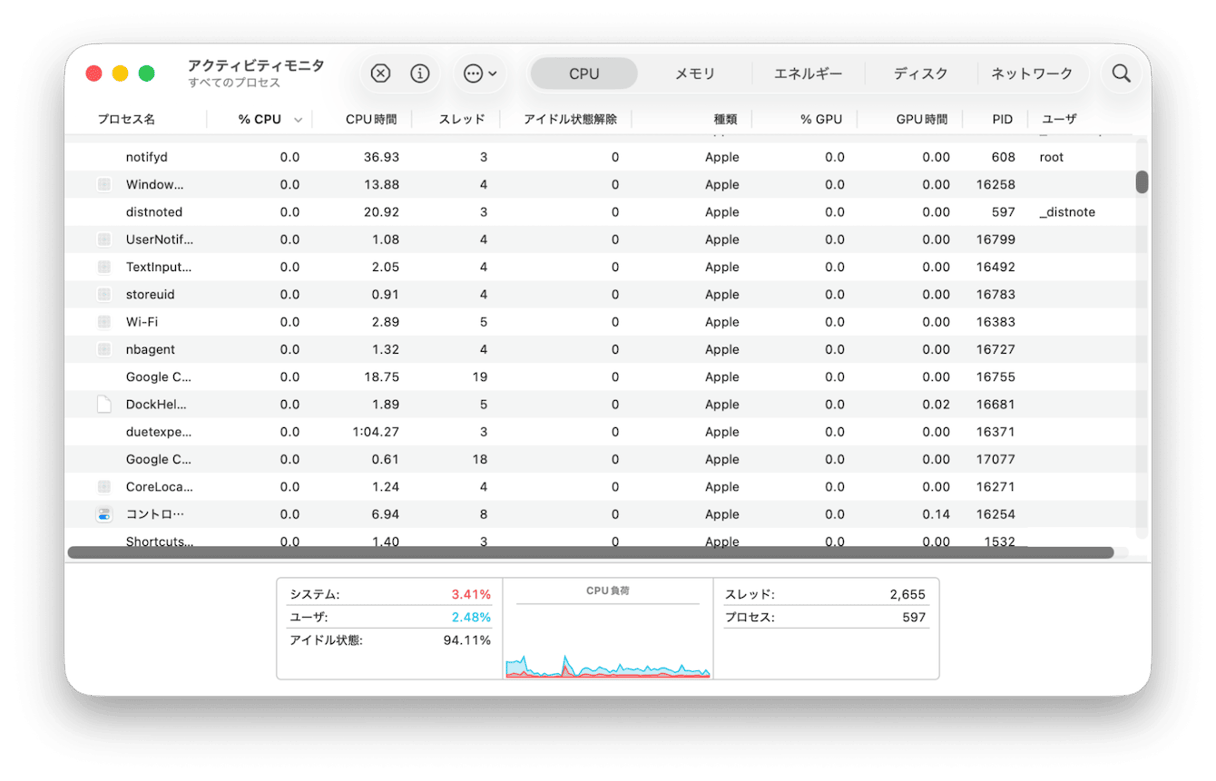Select the ネットワーク tab

point(1031,73)
